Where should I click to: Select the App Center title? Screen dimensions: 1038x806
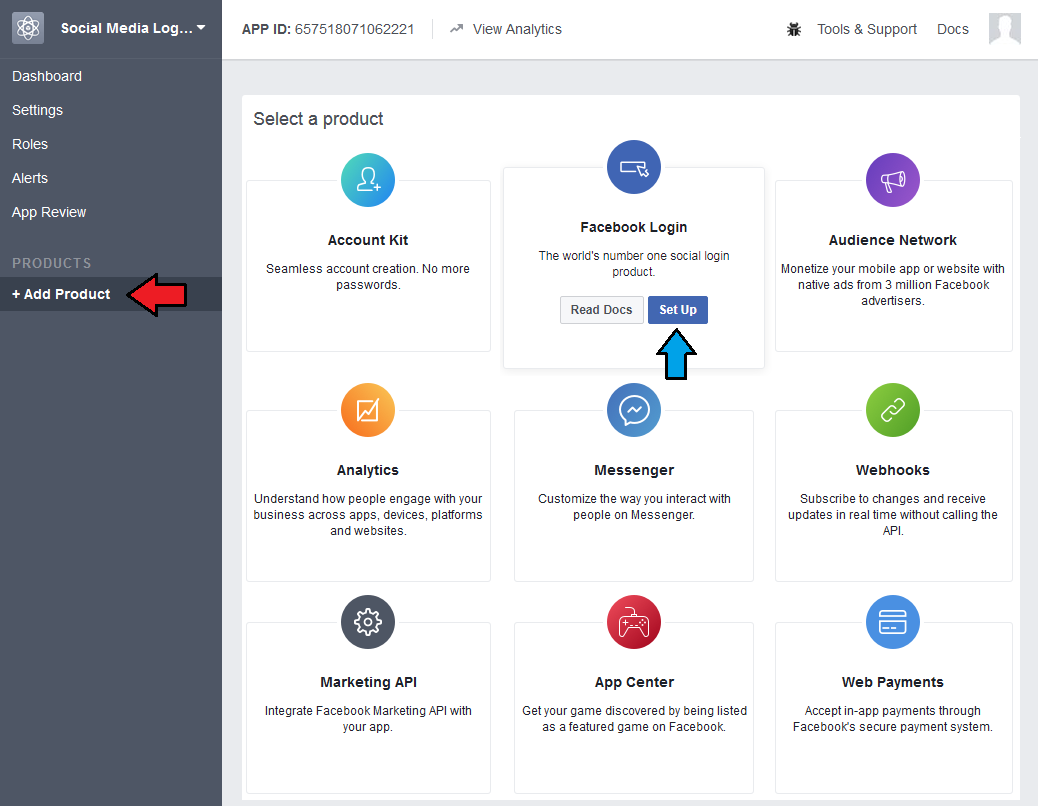[x=634, y=682]
